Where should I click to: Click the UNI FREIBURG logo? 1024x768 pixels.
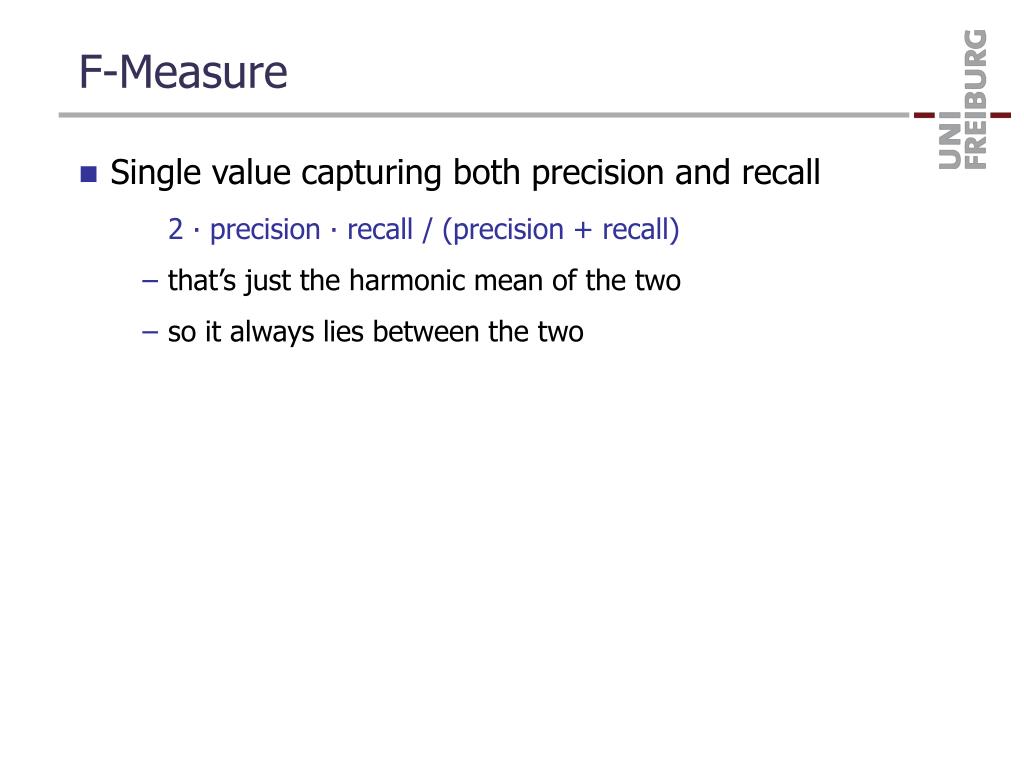pyautogui.click(x=963, y=99)
